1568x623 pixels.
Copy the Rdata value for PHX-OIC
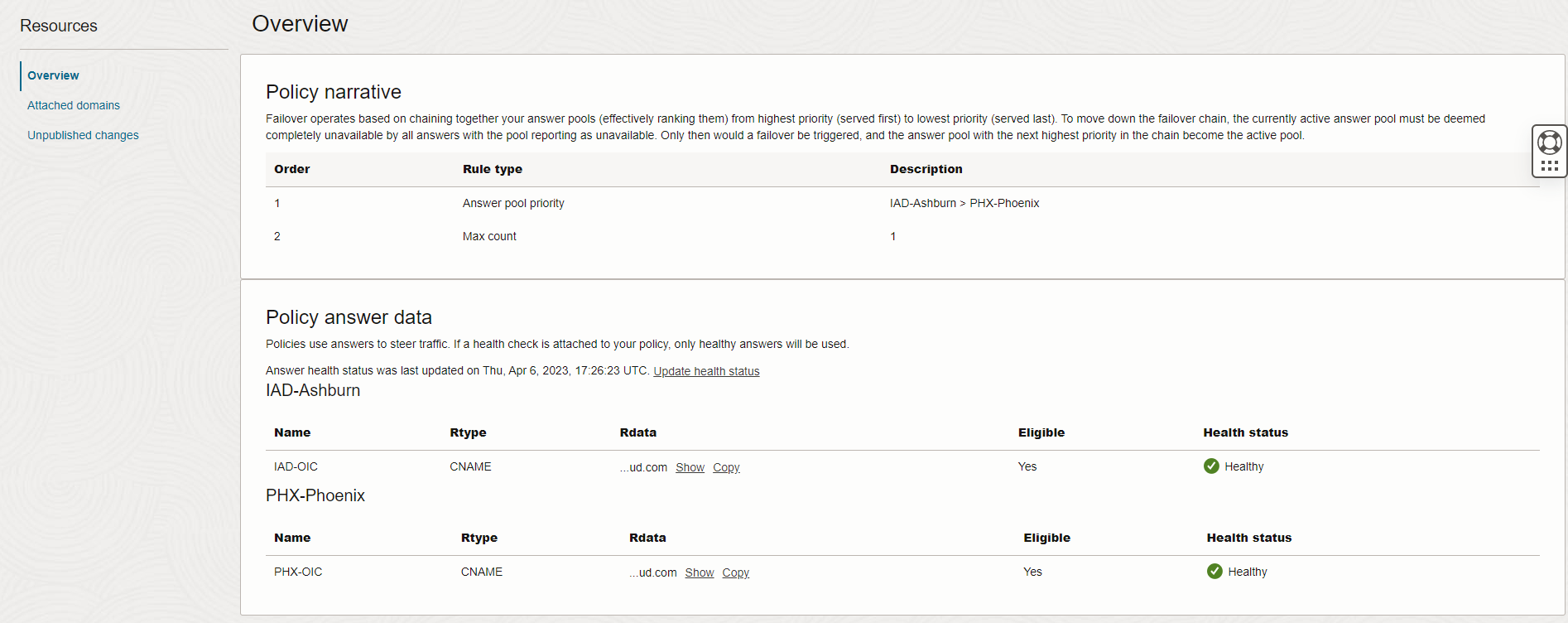735,572
